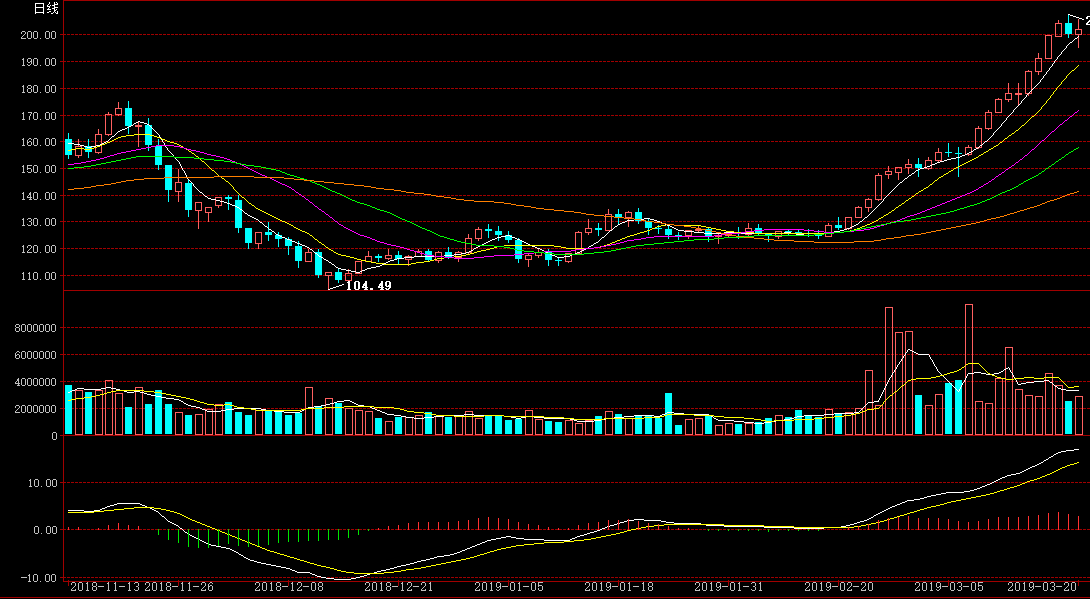The height and width of the screenshot is (599, 1090).
Task: Click the 110.00 price axis label
Action: point(38,276)
